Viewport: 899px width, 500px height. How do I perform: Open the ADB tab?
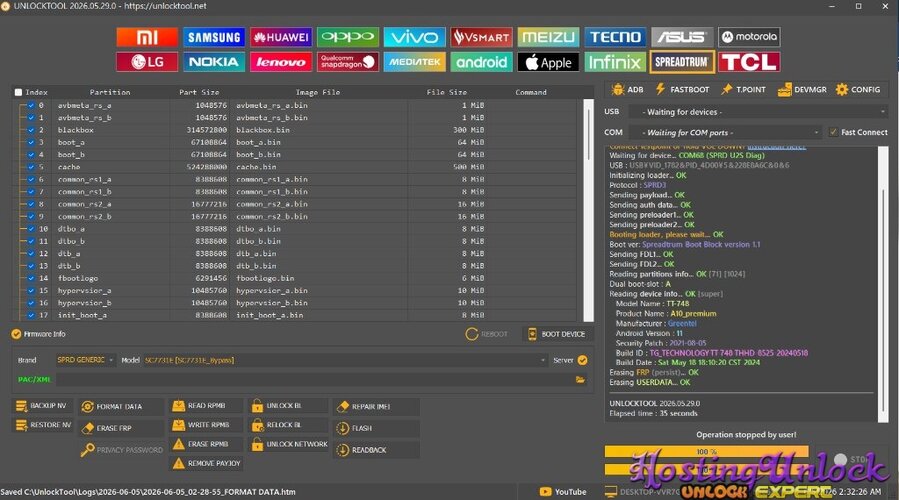pos(627,89)
